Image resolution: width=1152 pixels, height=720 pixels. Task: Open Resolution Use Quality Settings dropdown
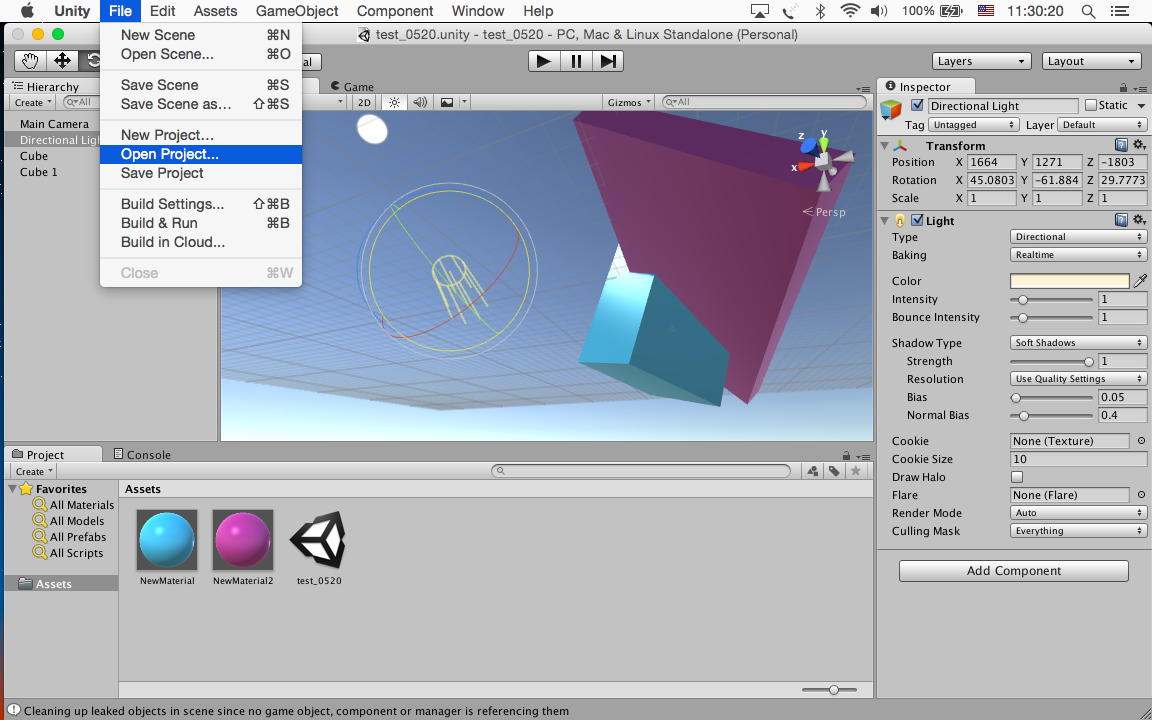click(x=1079, y=378)
